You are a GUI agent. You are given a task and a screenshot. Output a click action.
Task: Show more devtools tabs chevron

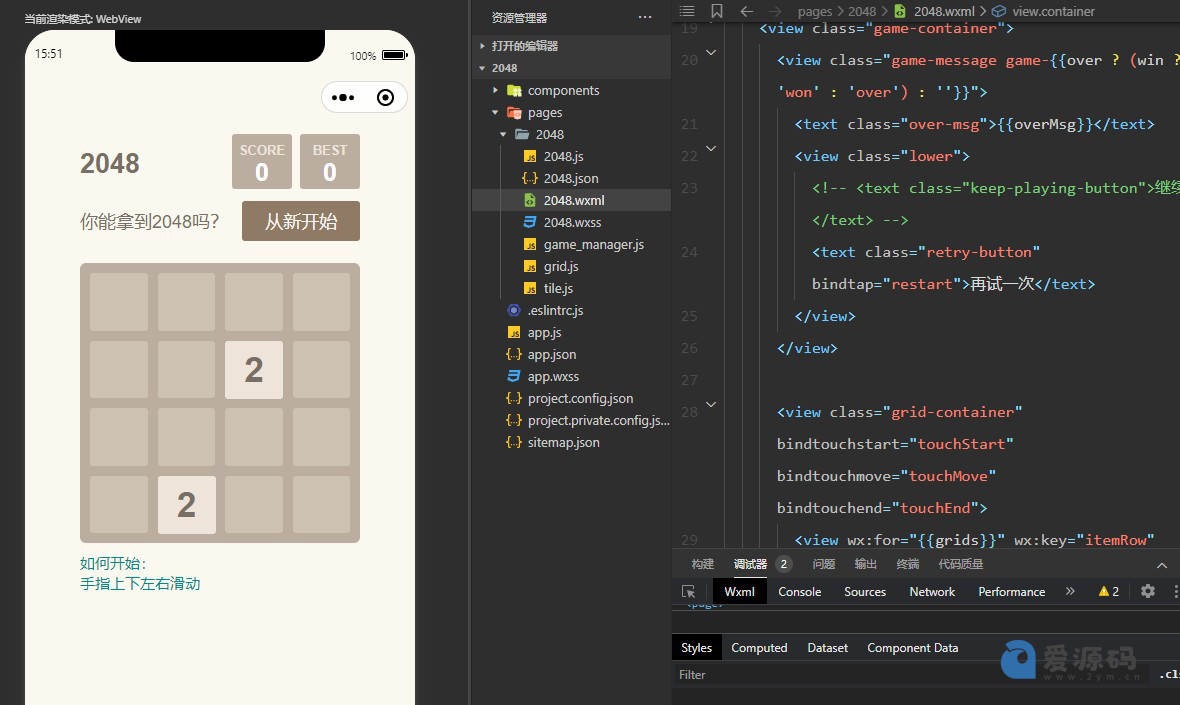tap(1070, 591)
